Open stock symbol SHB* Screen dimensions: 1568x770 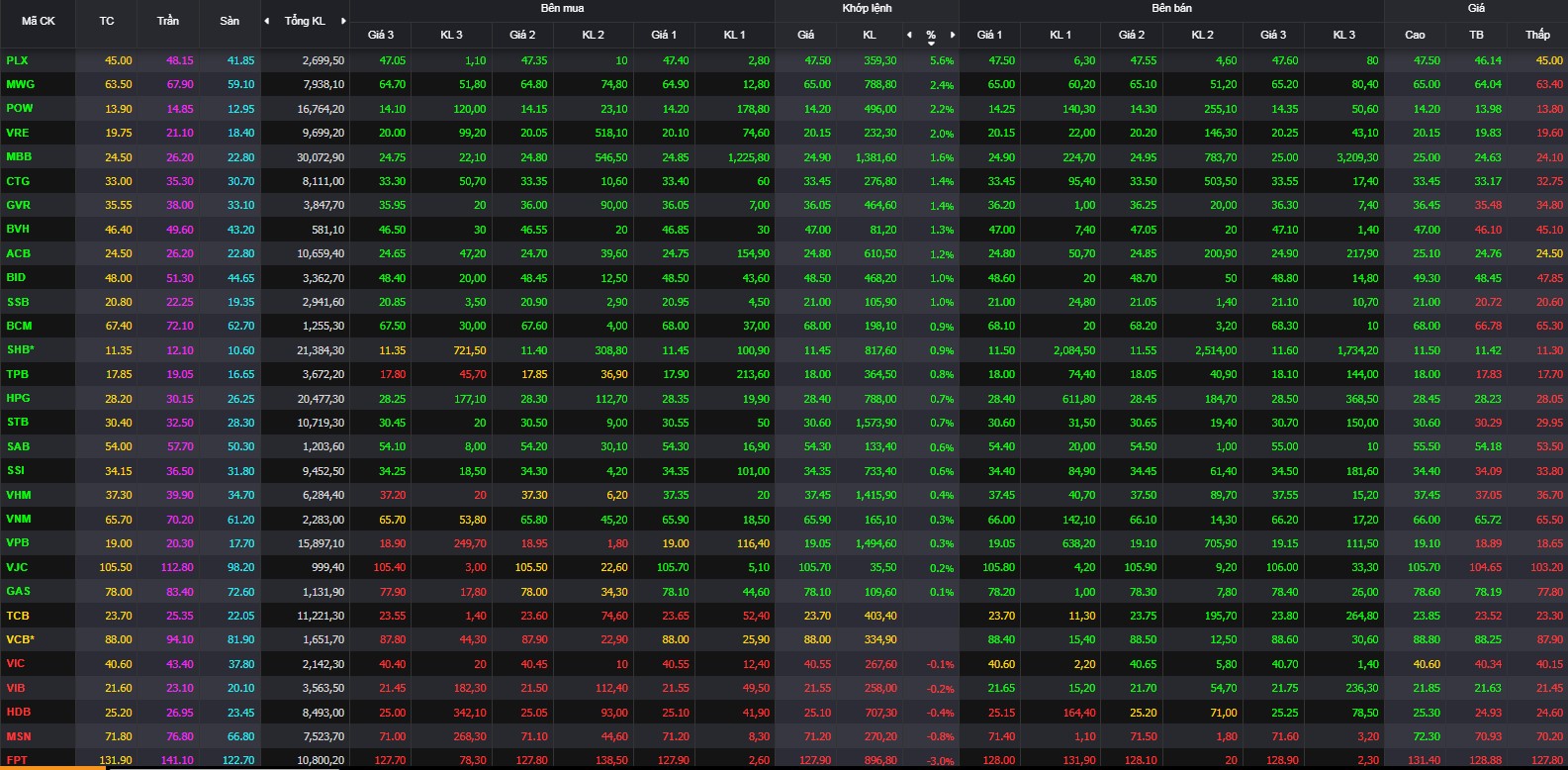[x=20, y=349]
